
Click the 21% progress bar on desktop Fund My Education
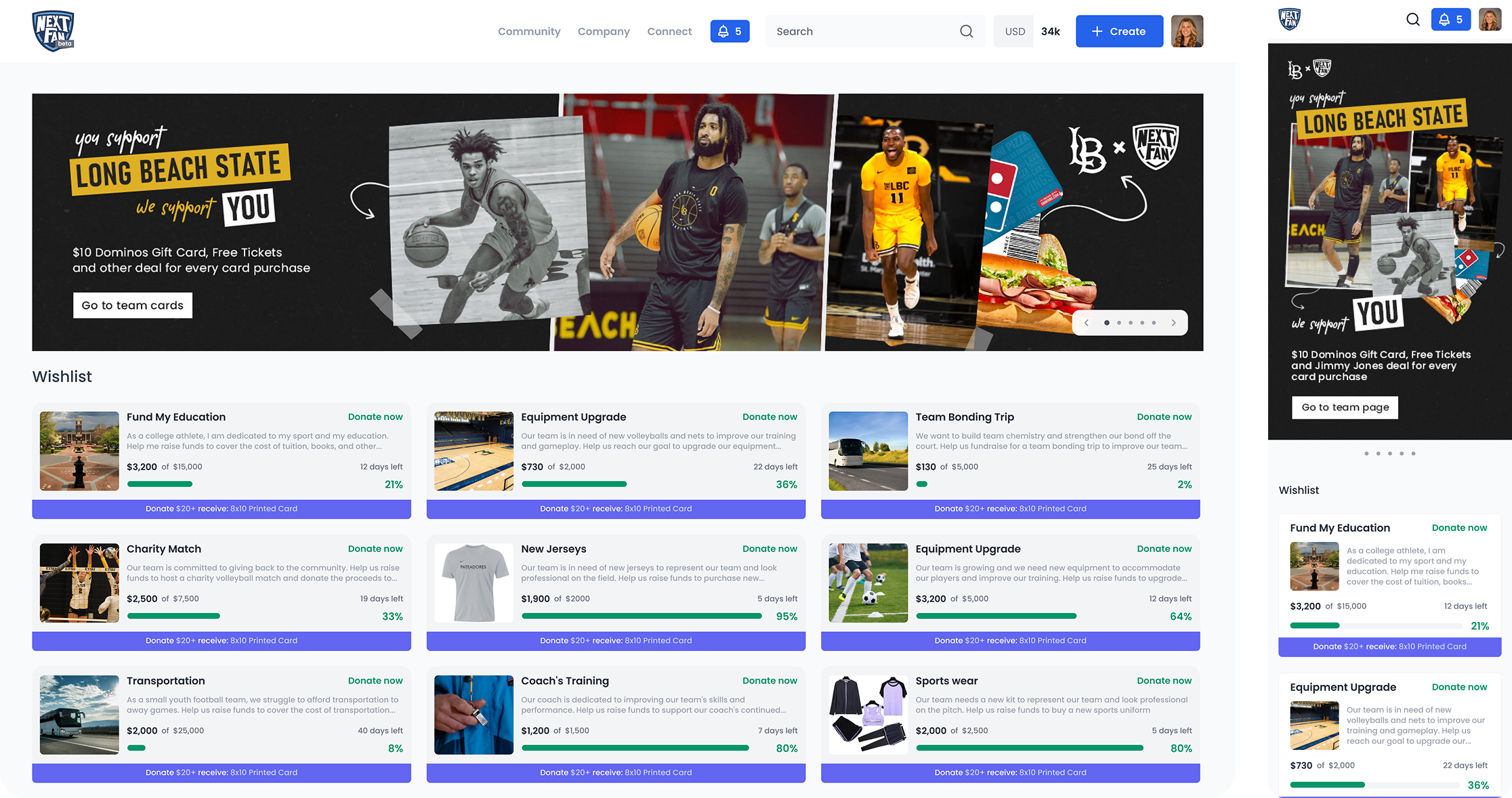(160, 484)
